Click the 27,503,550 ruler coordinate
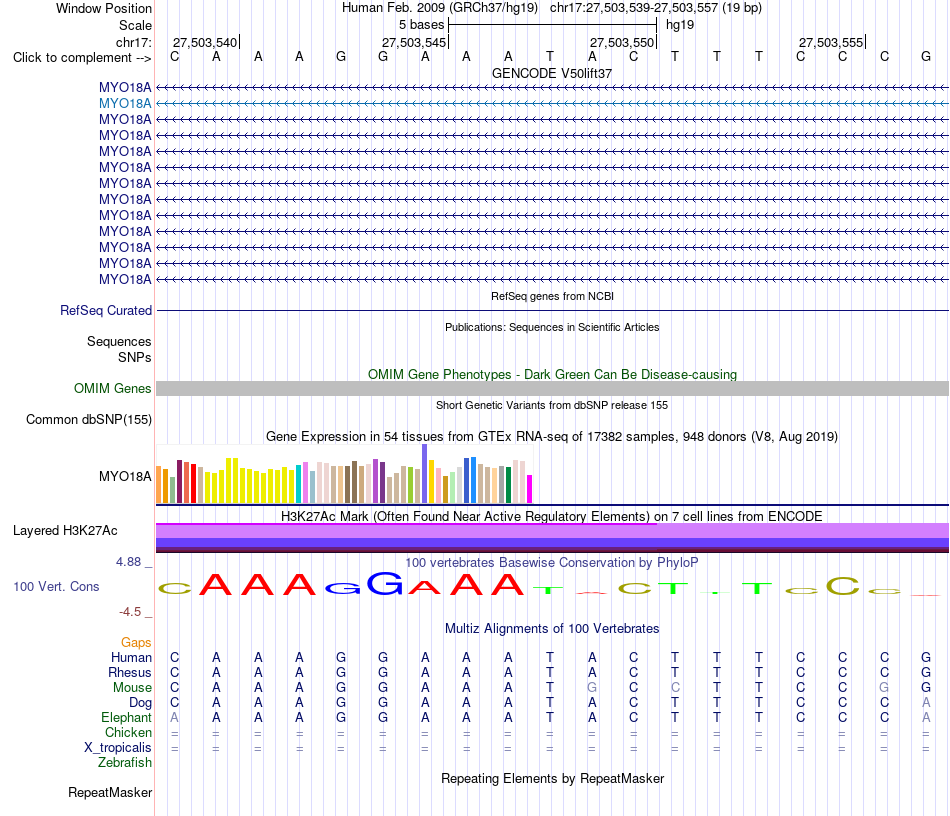 coord(622,42)
